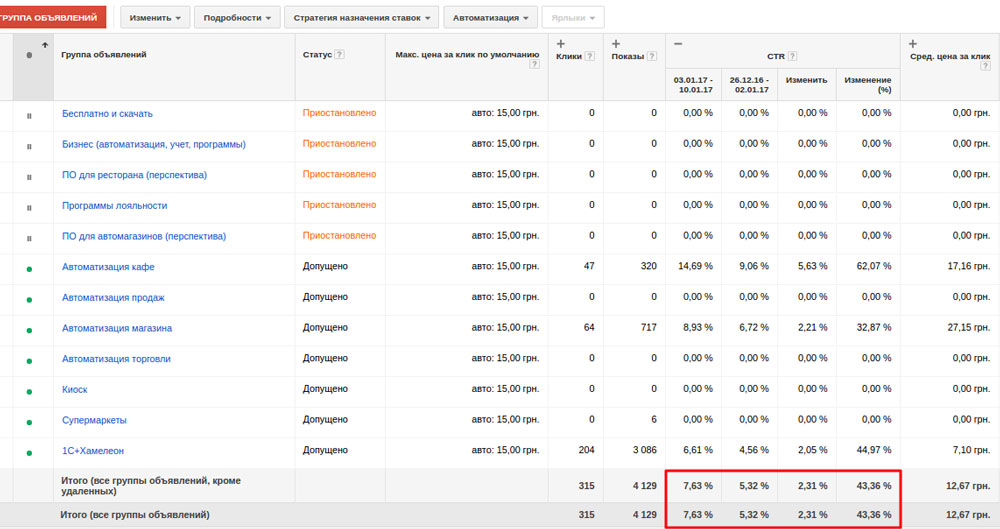Open ad group 'Бесплатно и скачать'
1000x529 pixels.
107,114
